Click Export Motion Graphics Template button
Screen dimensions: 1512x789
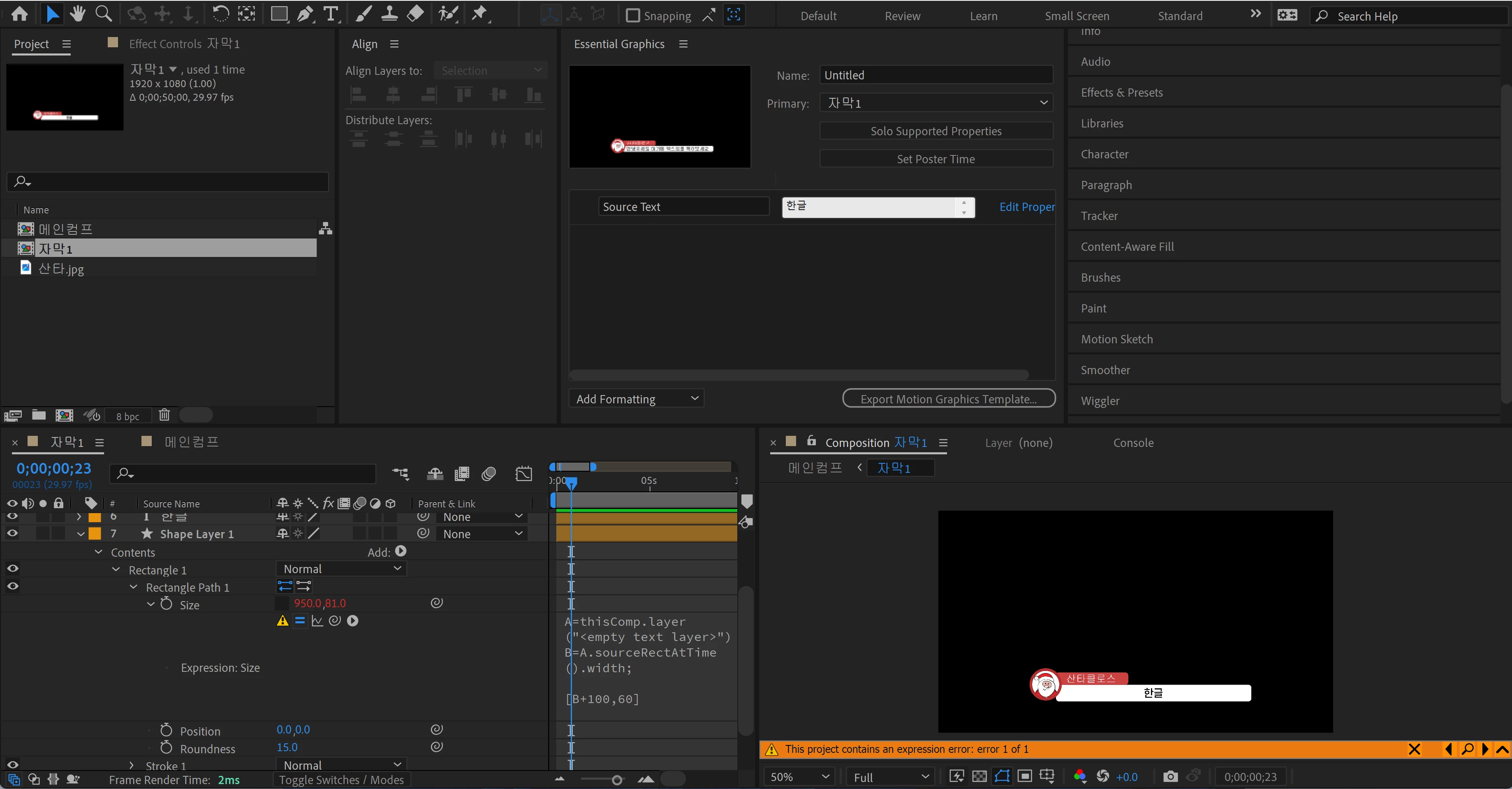[948, 399]
